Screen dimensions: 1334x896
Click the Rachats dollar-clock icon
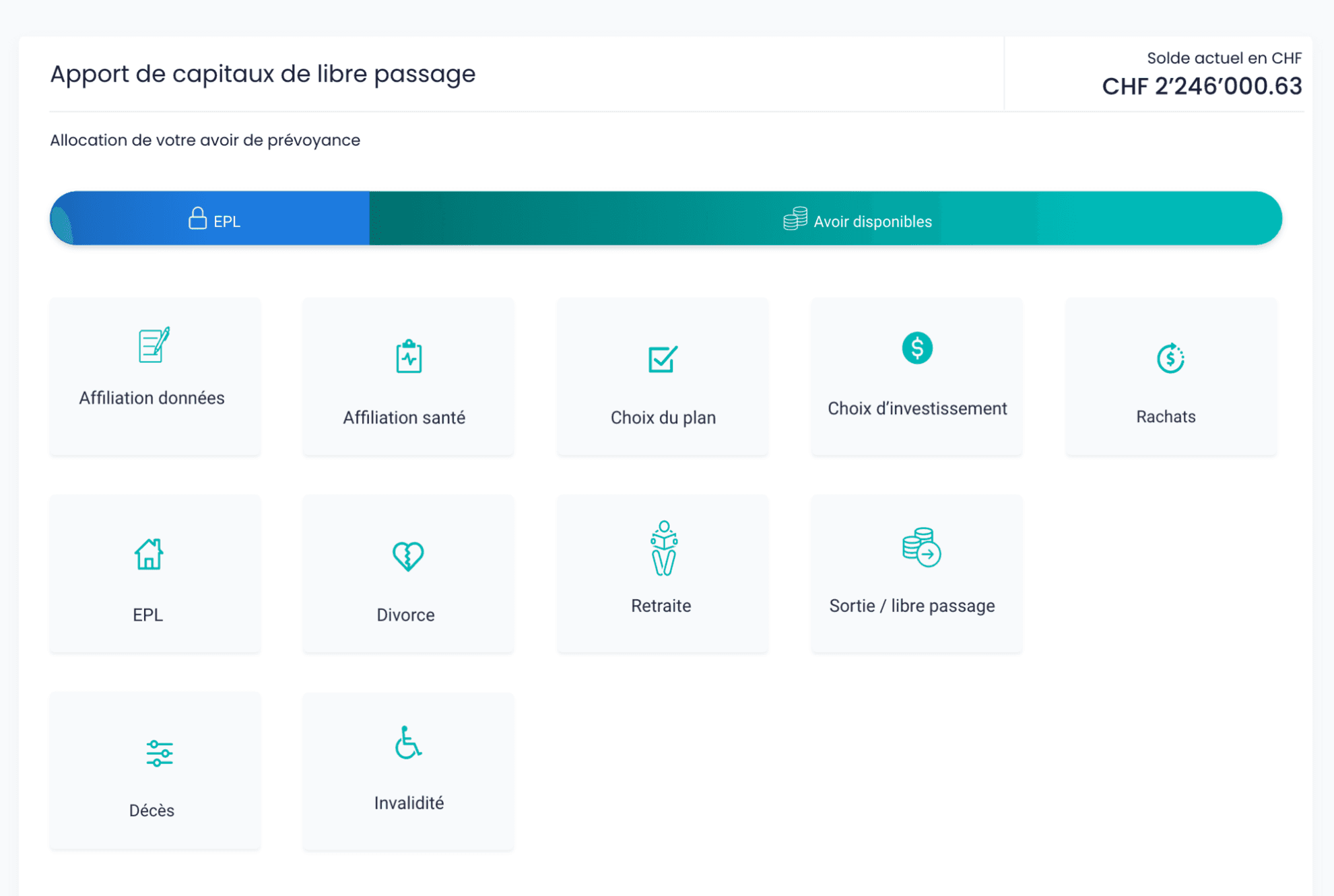coord(1170,358)
